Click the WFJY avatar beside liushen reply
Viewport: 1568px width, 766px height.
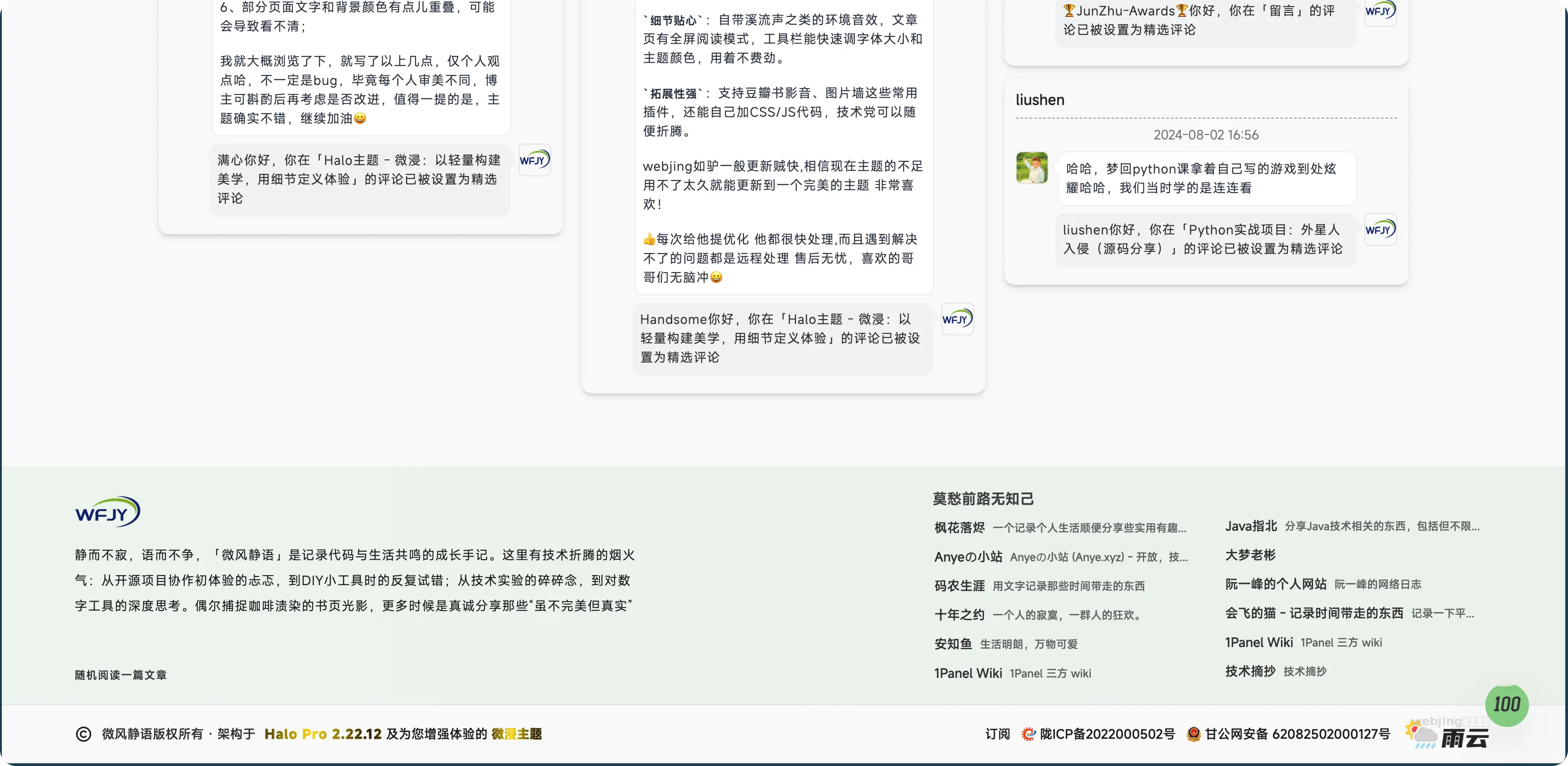click(1380, 229)
